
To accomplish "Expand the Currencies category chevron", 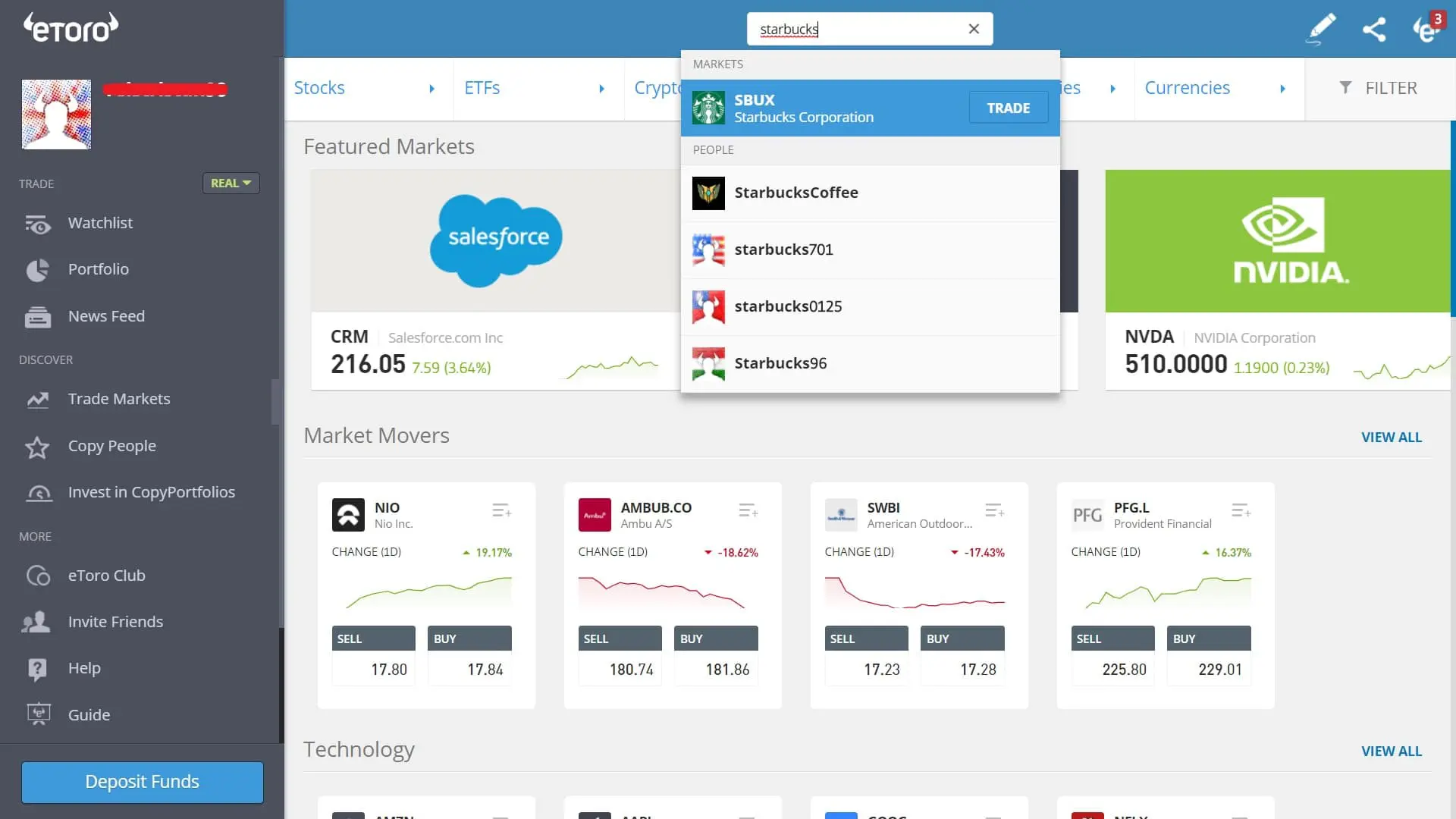I will pos(1283,89).
